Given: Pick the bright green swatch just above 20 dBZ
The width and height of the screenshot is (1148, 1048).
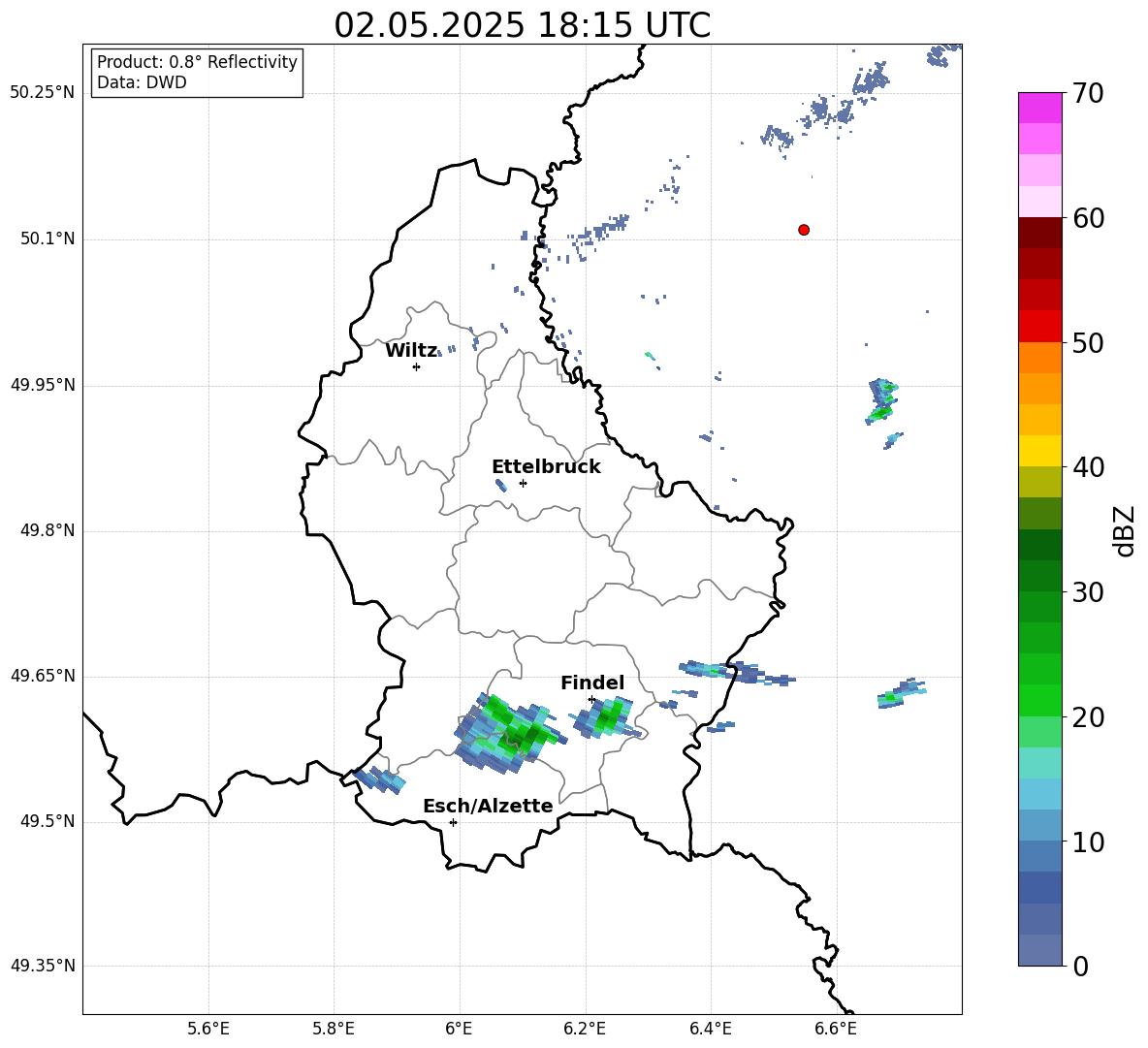Looking at the screenshot, I should (1040, 700).
